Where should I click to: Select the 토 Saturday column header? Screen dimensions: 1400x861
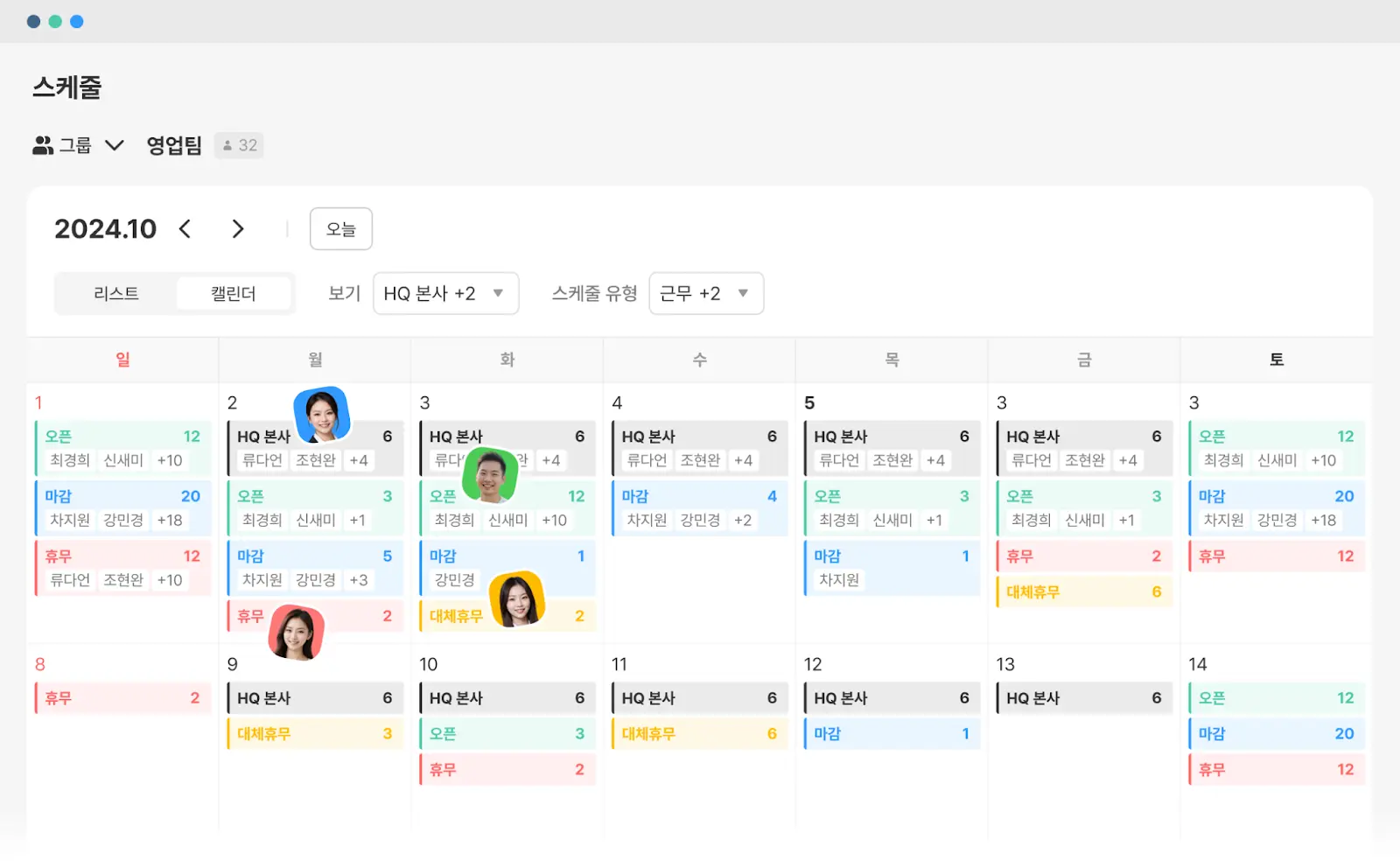(x=1277, y=360)
